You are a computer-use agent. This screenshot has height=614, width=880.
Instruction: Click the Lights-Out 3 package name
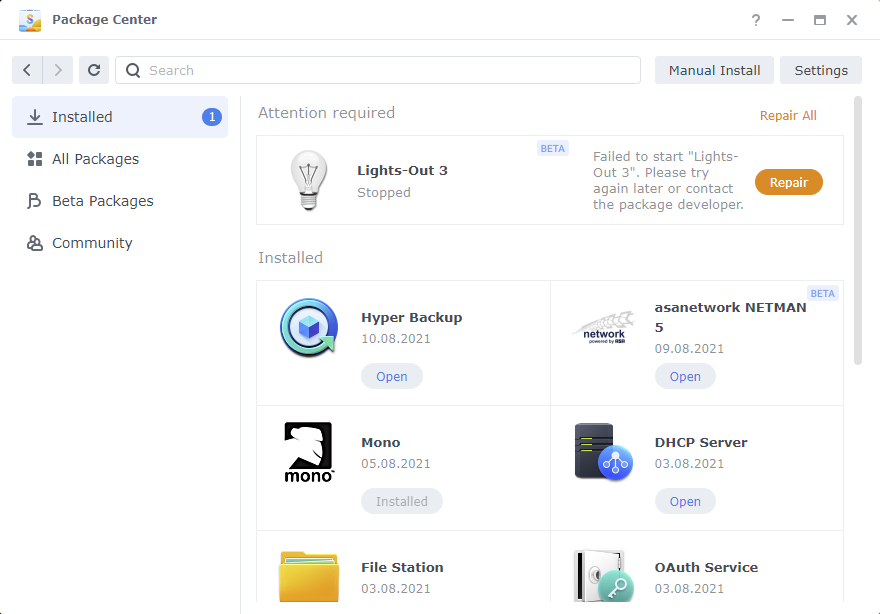pos(402,171)
